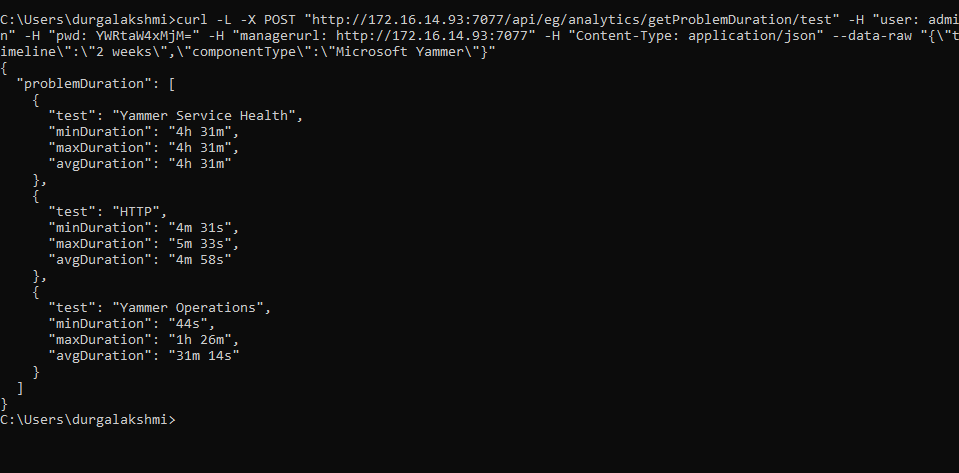
Task: Click the "Yammer Service Health" test value
Action: 207,116
